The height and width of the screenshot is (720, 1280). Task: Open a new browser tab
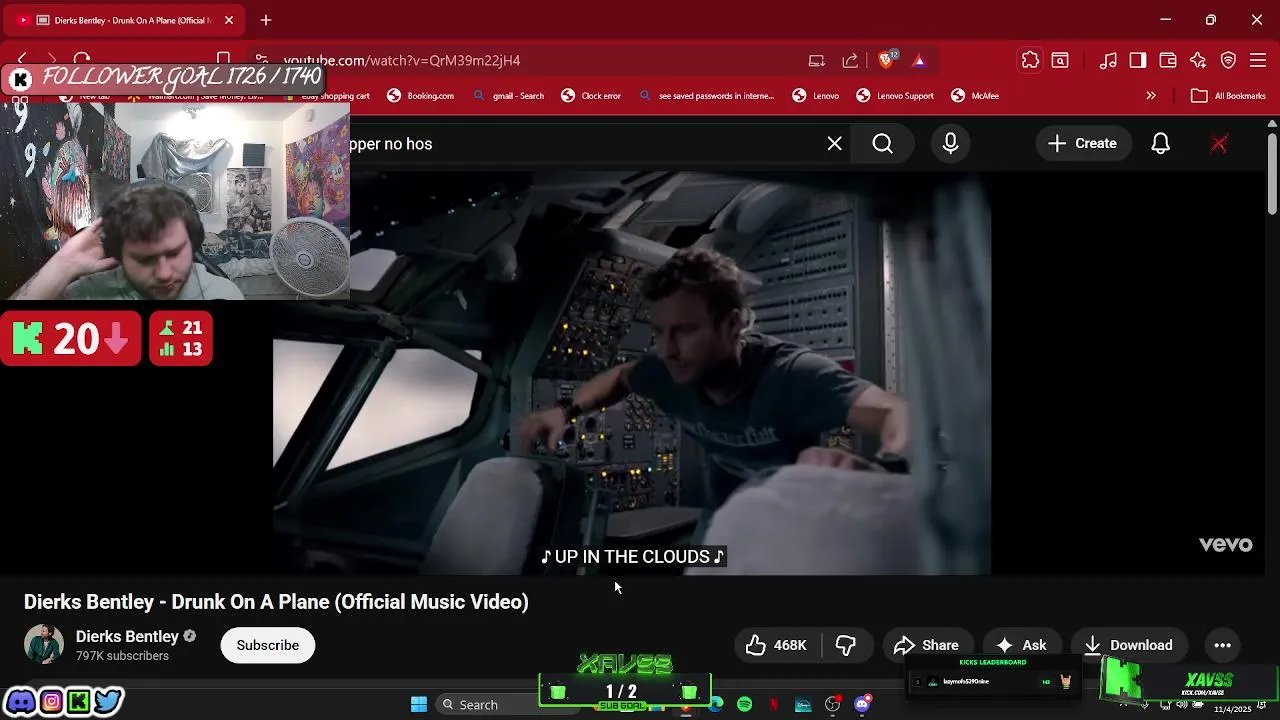266,20
